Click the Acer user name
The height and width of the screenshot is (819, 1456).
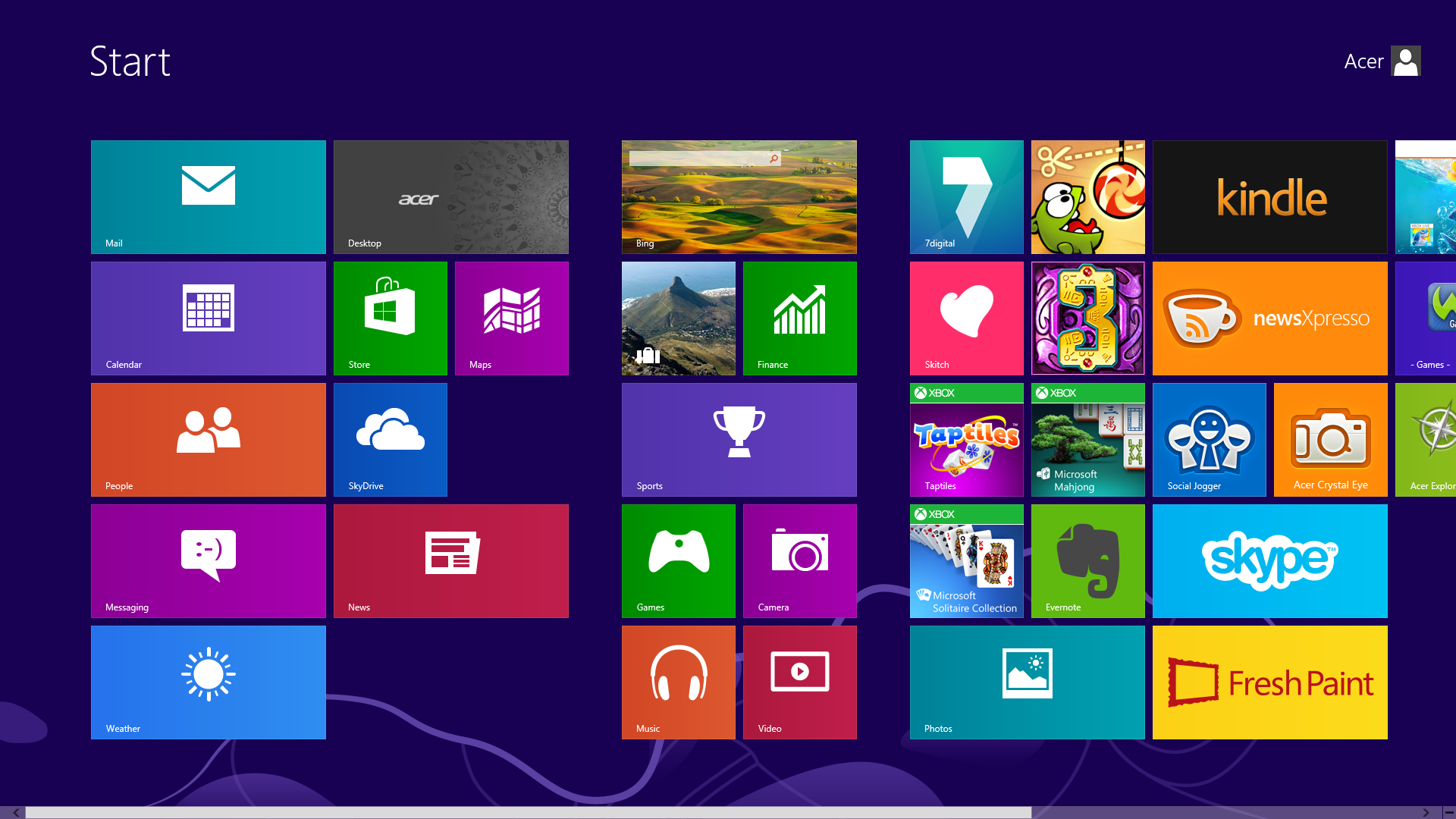1363,61
